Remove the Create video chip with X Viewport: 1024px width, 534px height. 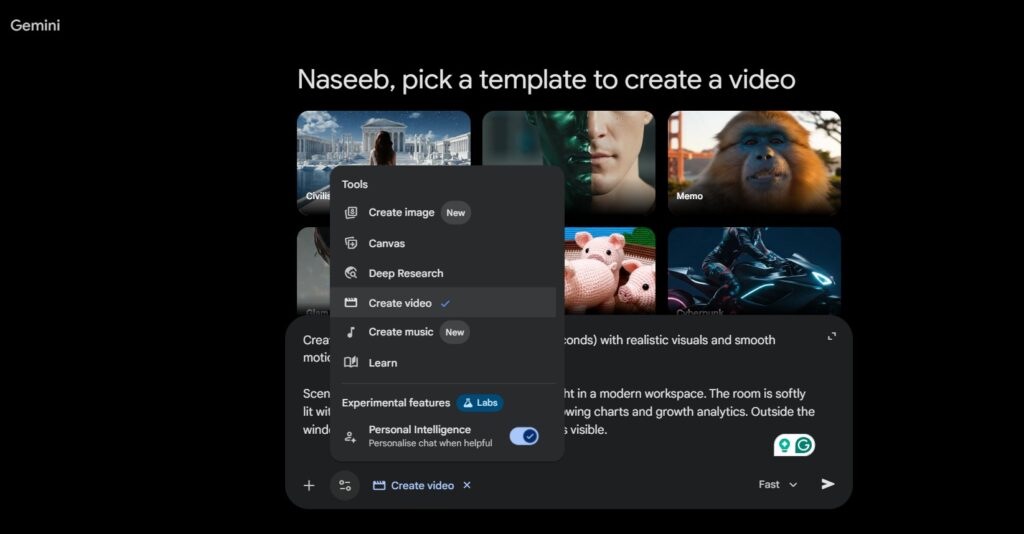pos(467,485)
